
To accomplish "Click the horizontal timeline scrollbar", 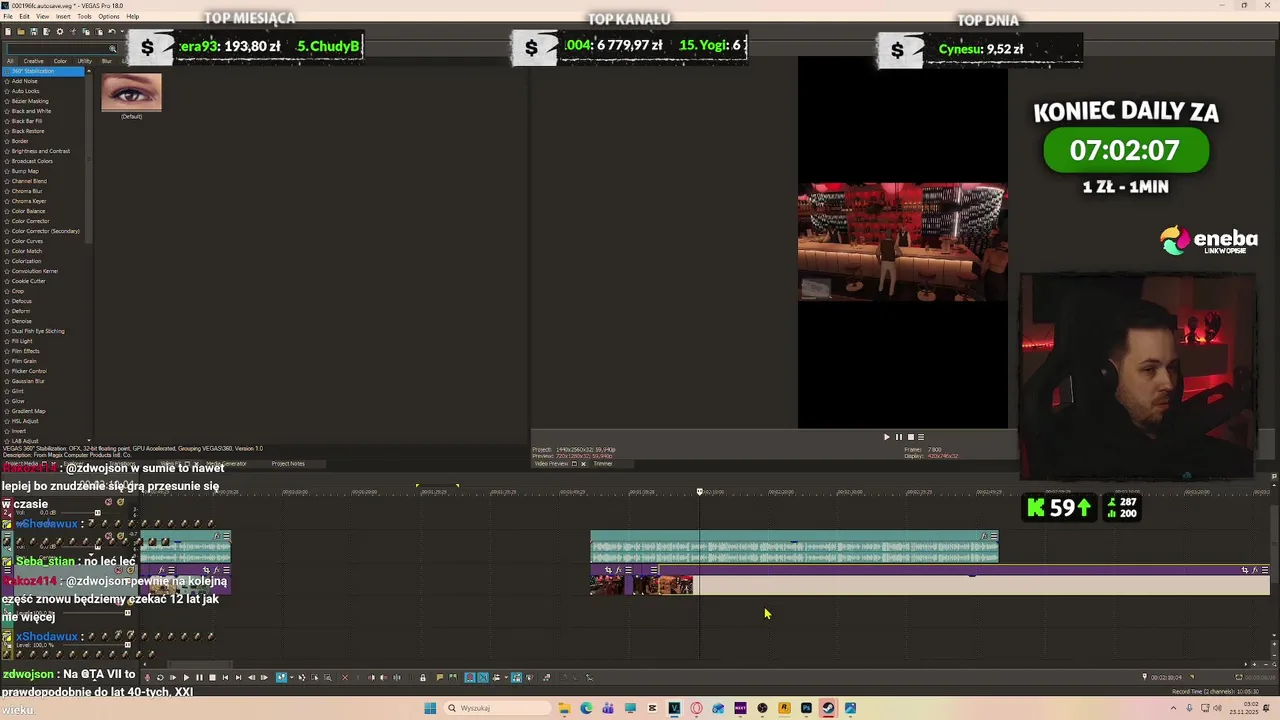I will coord(200,665).
